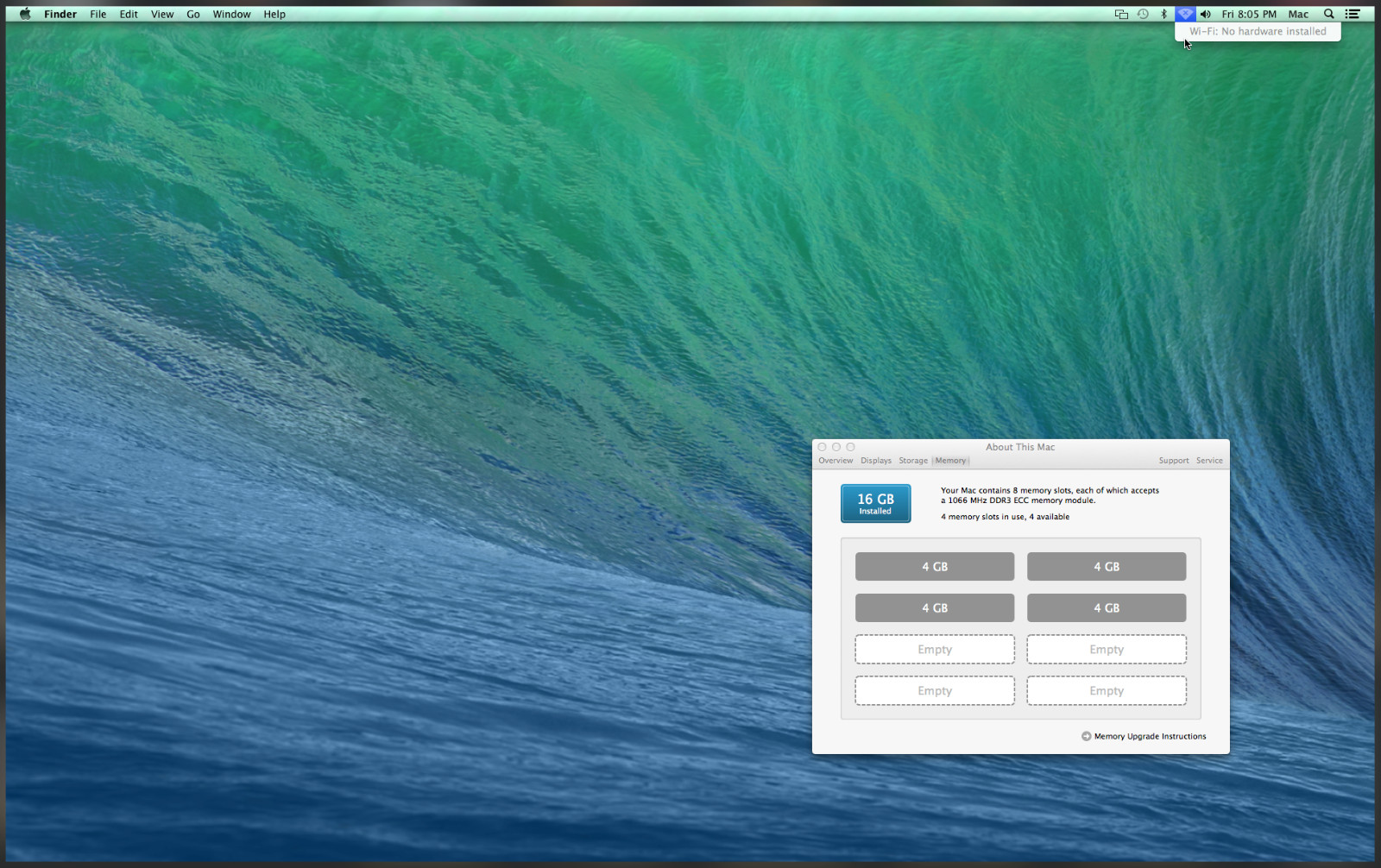
Task: Open the Mac user menu
Action: click(1298, 14)
